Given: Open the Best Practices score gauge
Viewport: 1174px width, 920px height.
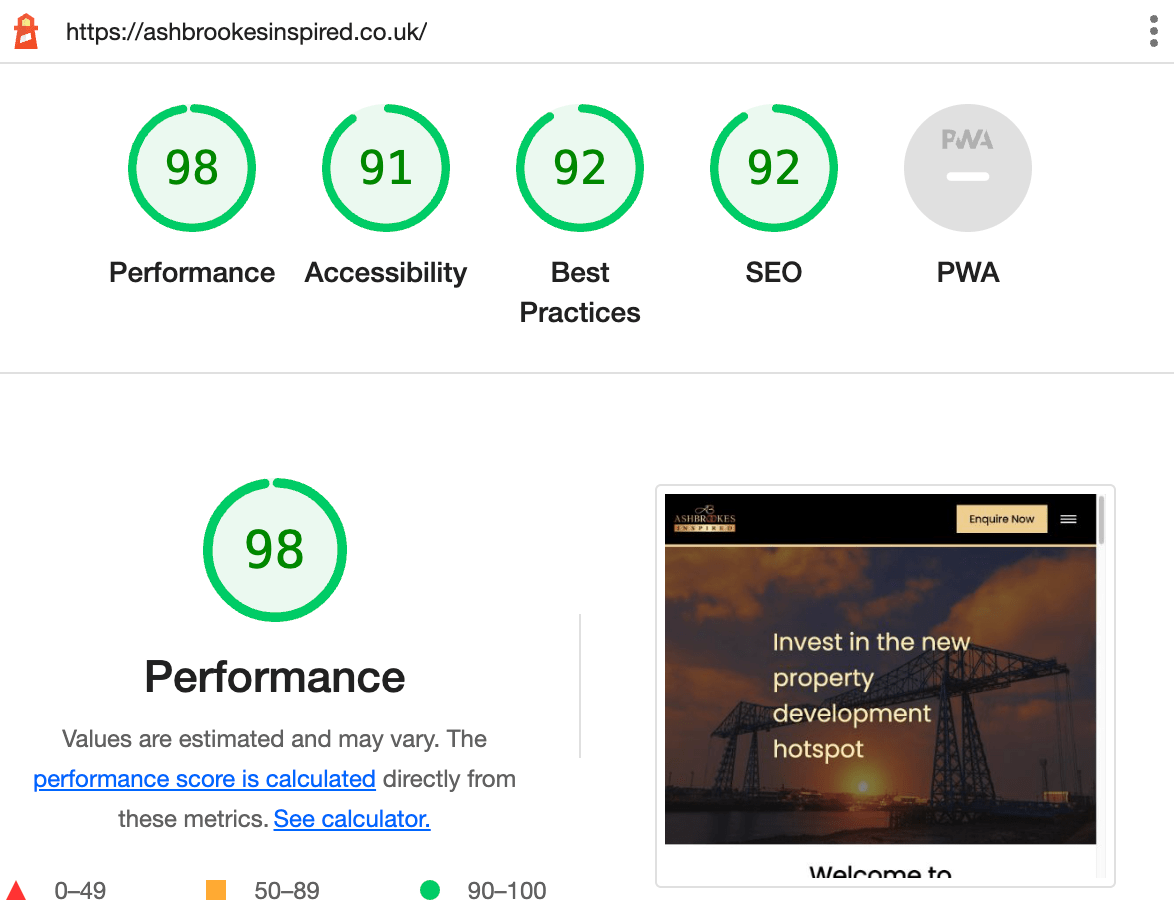Looking at the screenshot, I should coord(579,168).
